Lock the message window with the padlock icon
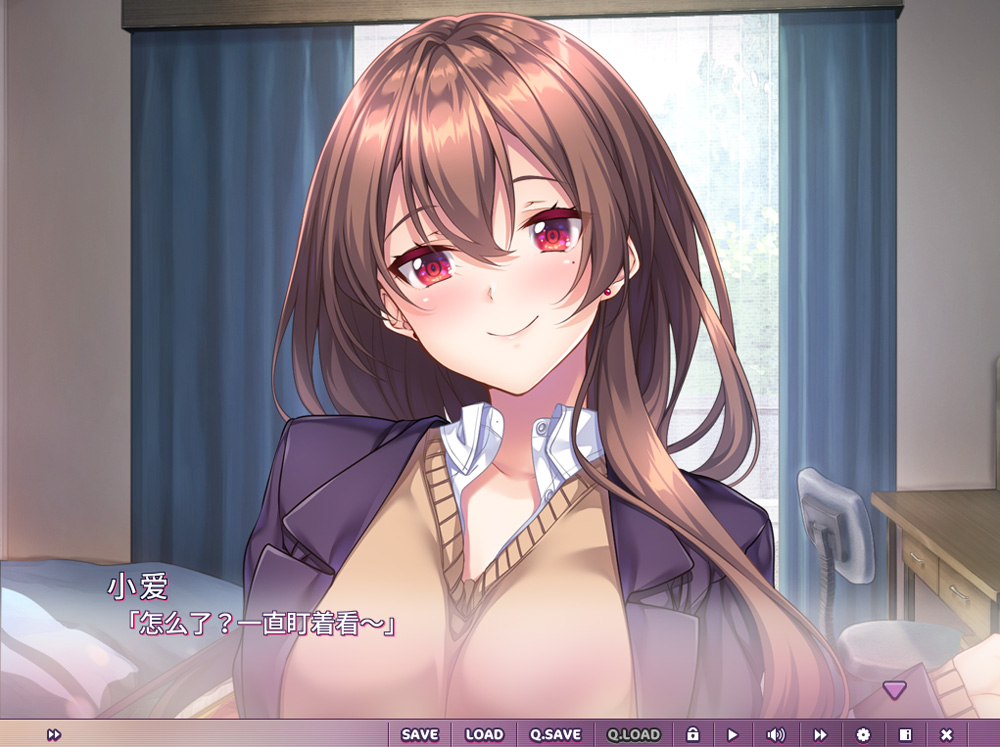Viewport: 1000px width, 747px height. (x=693, y=733)
